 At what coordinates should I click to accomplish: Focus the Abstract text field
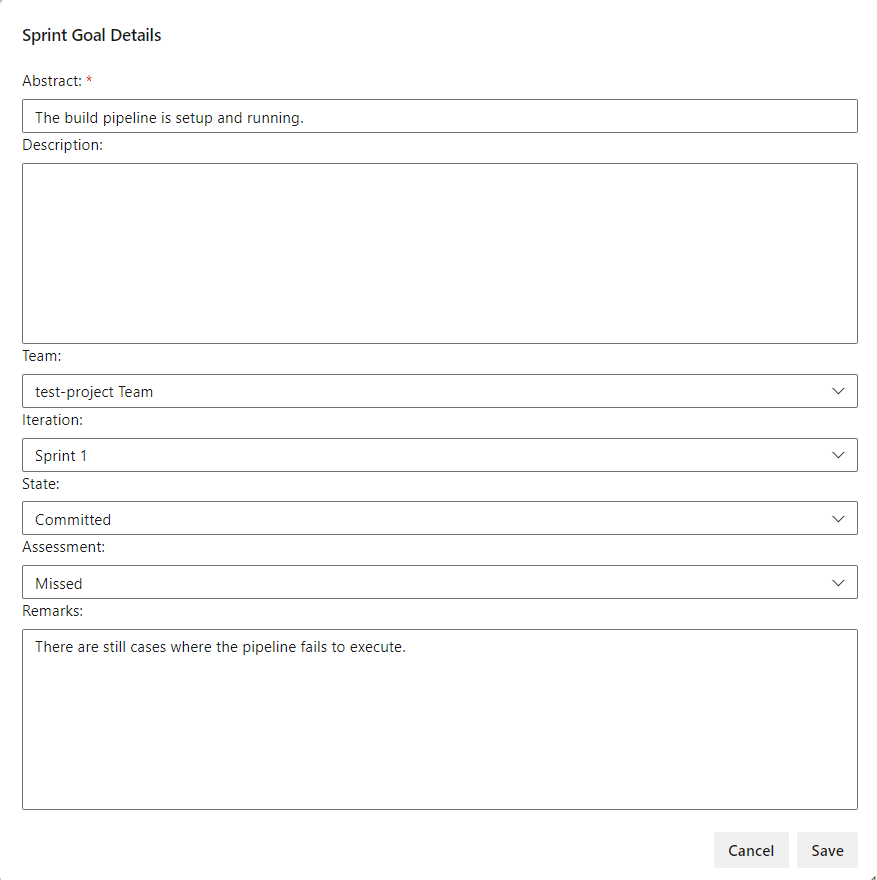coord(440,116)
